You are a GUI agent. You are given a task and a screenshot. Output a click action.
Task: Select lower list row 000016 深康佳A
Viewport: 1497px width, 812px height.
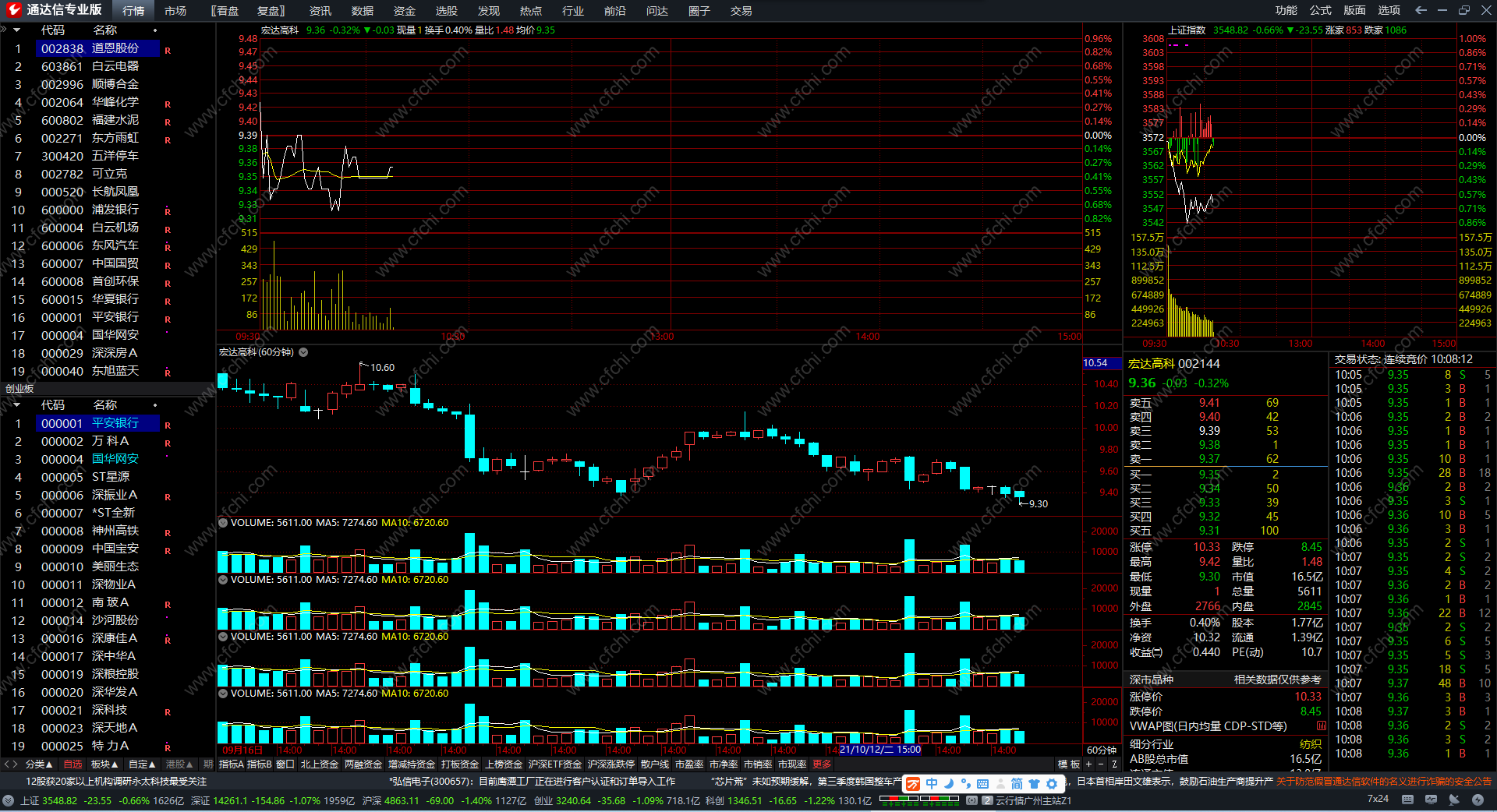pos(108,638)
